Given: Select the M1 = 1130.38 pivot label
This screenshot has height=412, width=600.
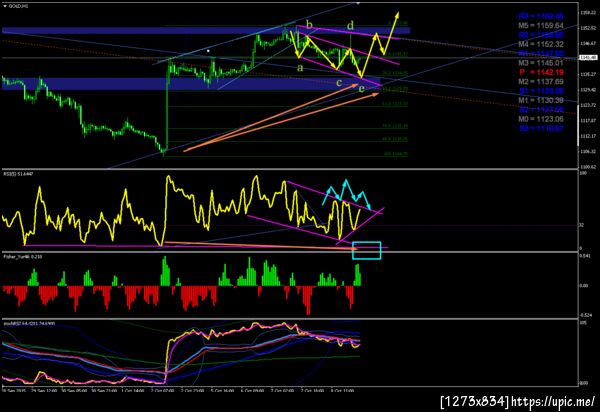Looking at the screenshot, I should point(541,100).
